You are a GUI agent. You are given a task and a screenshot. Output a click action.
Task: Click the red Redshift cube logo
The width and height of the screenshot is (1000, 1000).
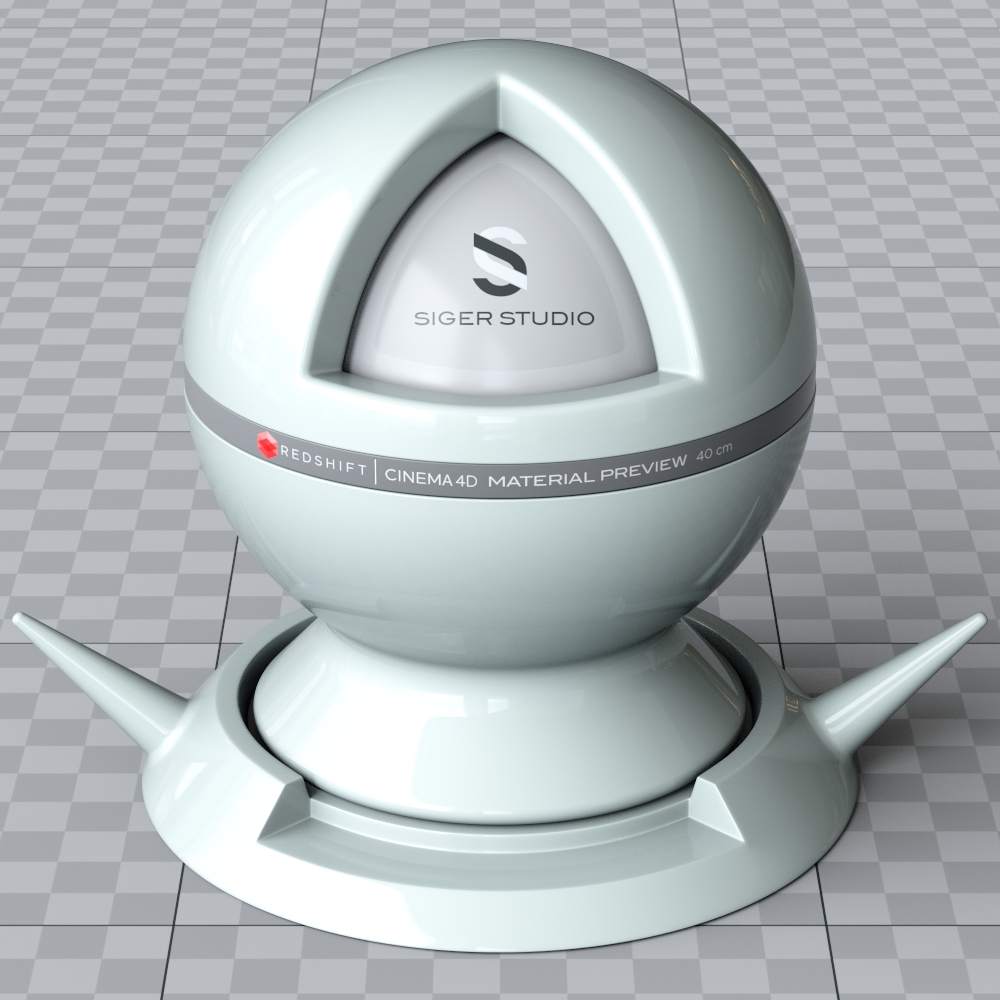(x=267, y=445)
